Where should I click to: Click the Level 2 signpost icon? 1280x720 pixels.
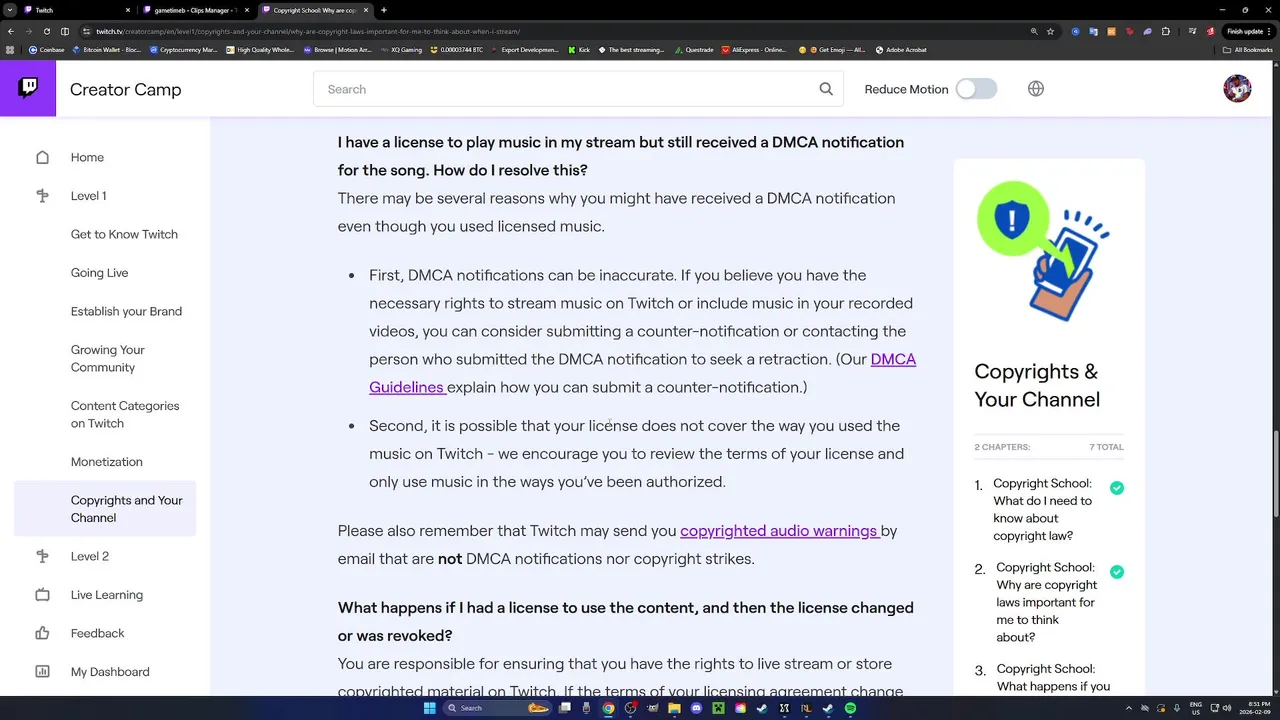(42, 556)
